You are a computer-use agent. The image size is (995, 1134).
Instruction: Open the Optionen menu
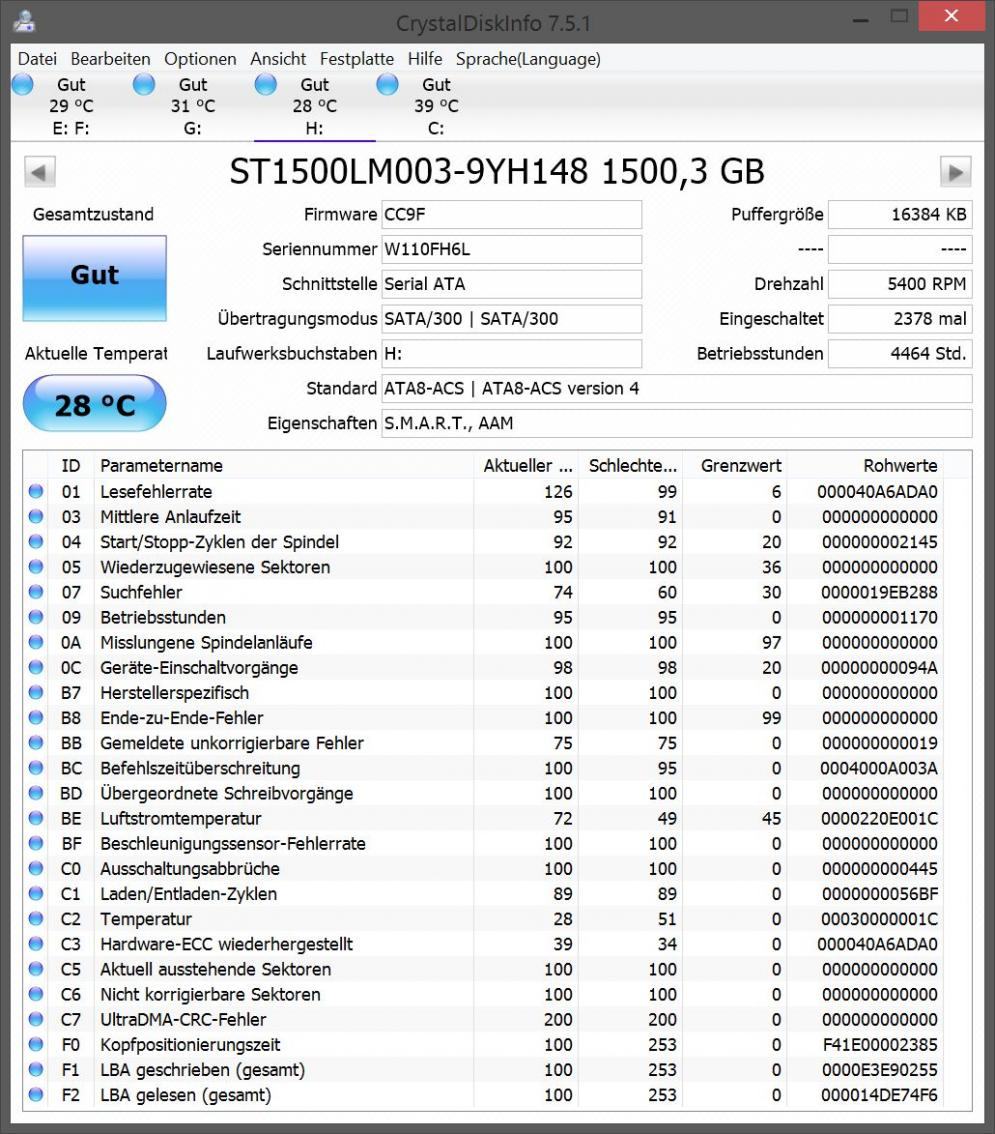[x=200, y=59]
